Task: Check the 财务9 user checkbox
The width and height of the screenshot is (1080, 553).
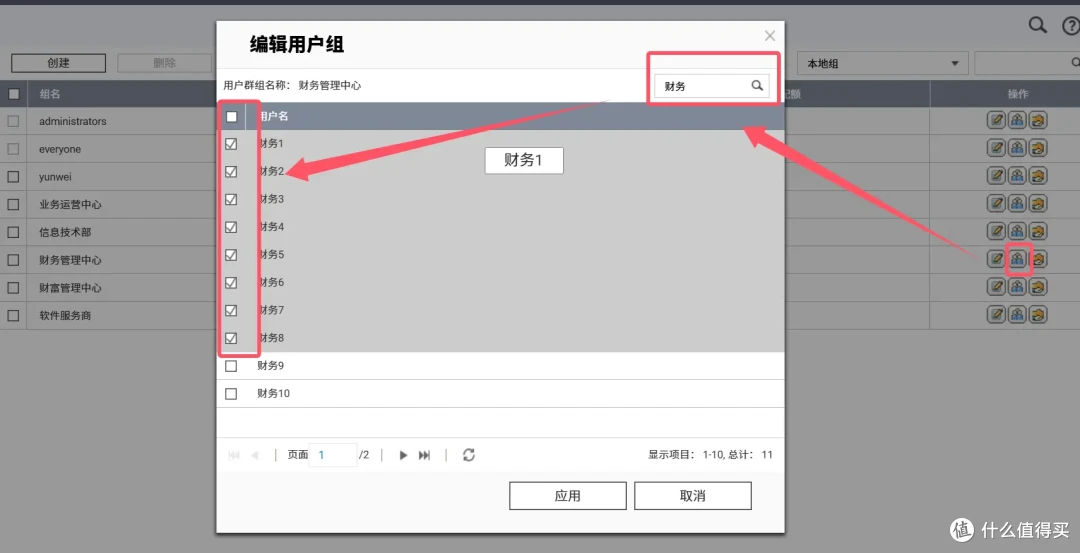Action: click(x=231, y=366)
